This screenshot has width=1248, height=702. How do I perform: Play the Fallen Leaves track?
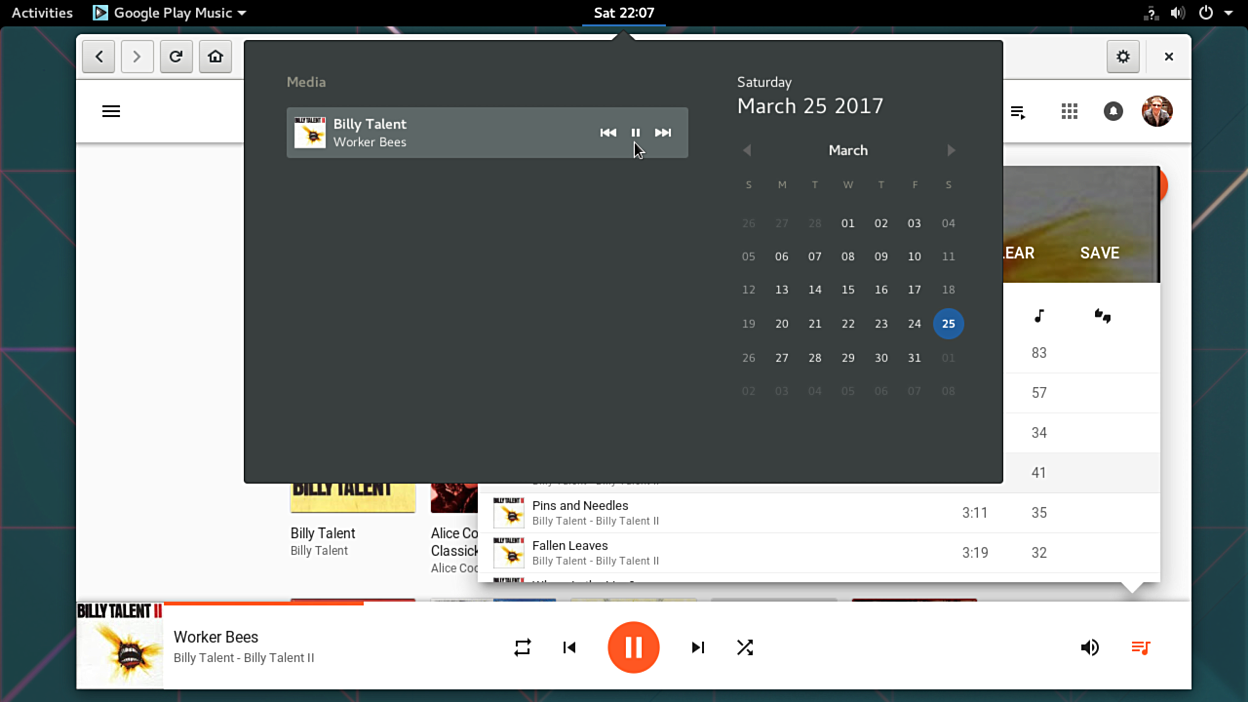[x=570, y=546]
